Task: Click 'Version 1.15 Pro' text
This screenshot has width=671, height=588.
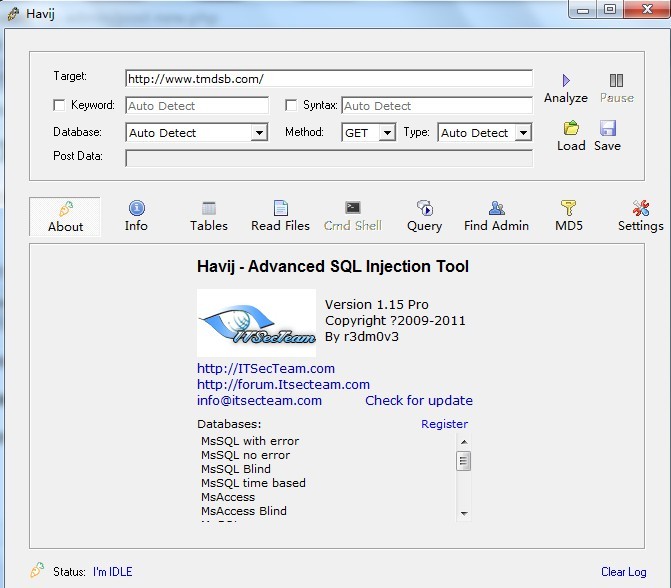Action: (377, 305)
